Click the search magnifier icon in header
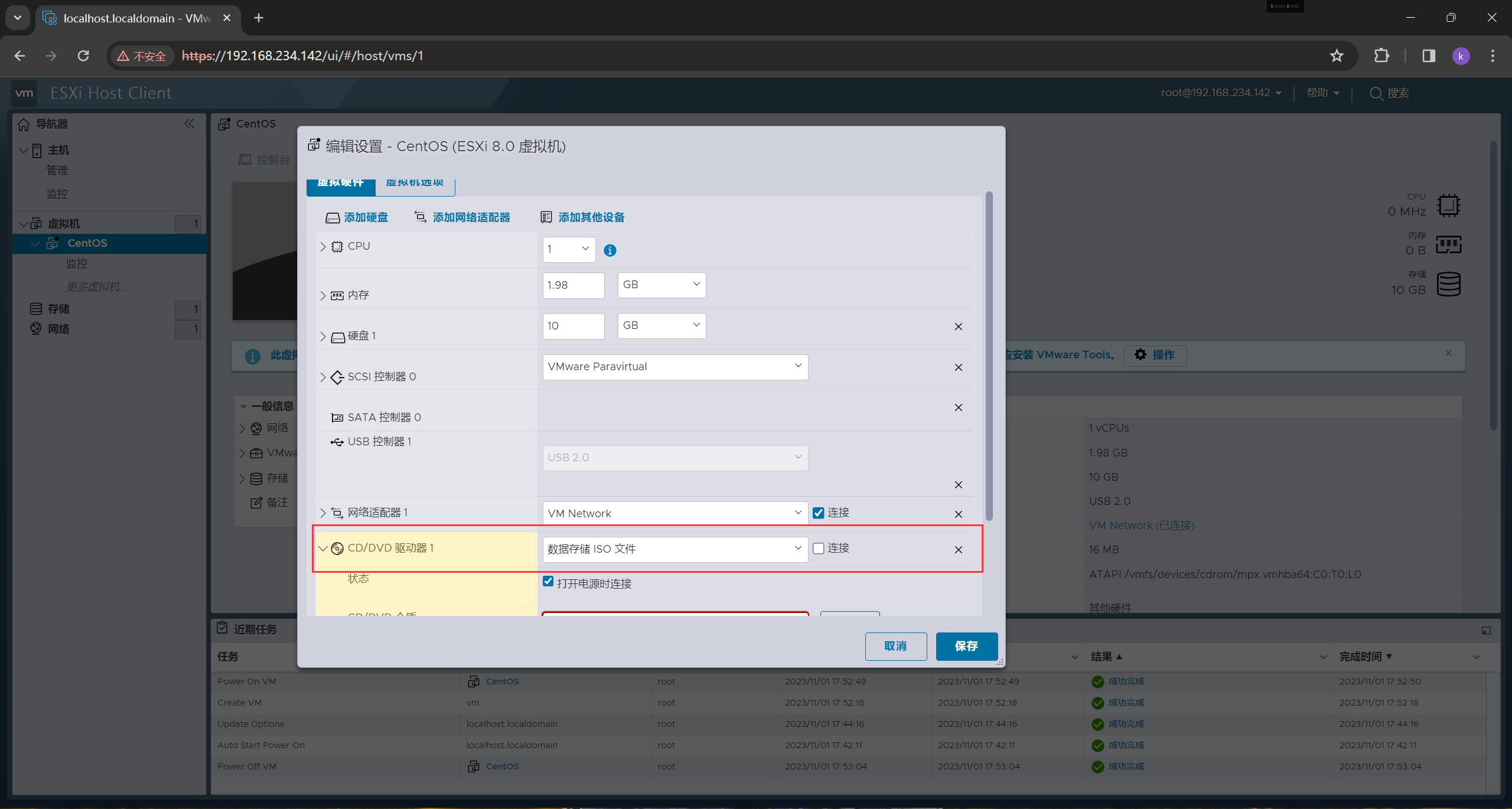Screen dimensions: 1512x809 (1376, 93)
